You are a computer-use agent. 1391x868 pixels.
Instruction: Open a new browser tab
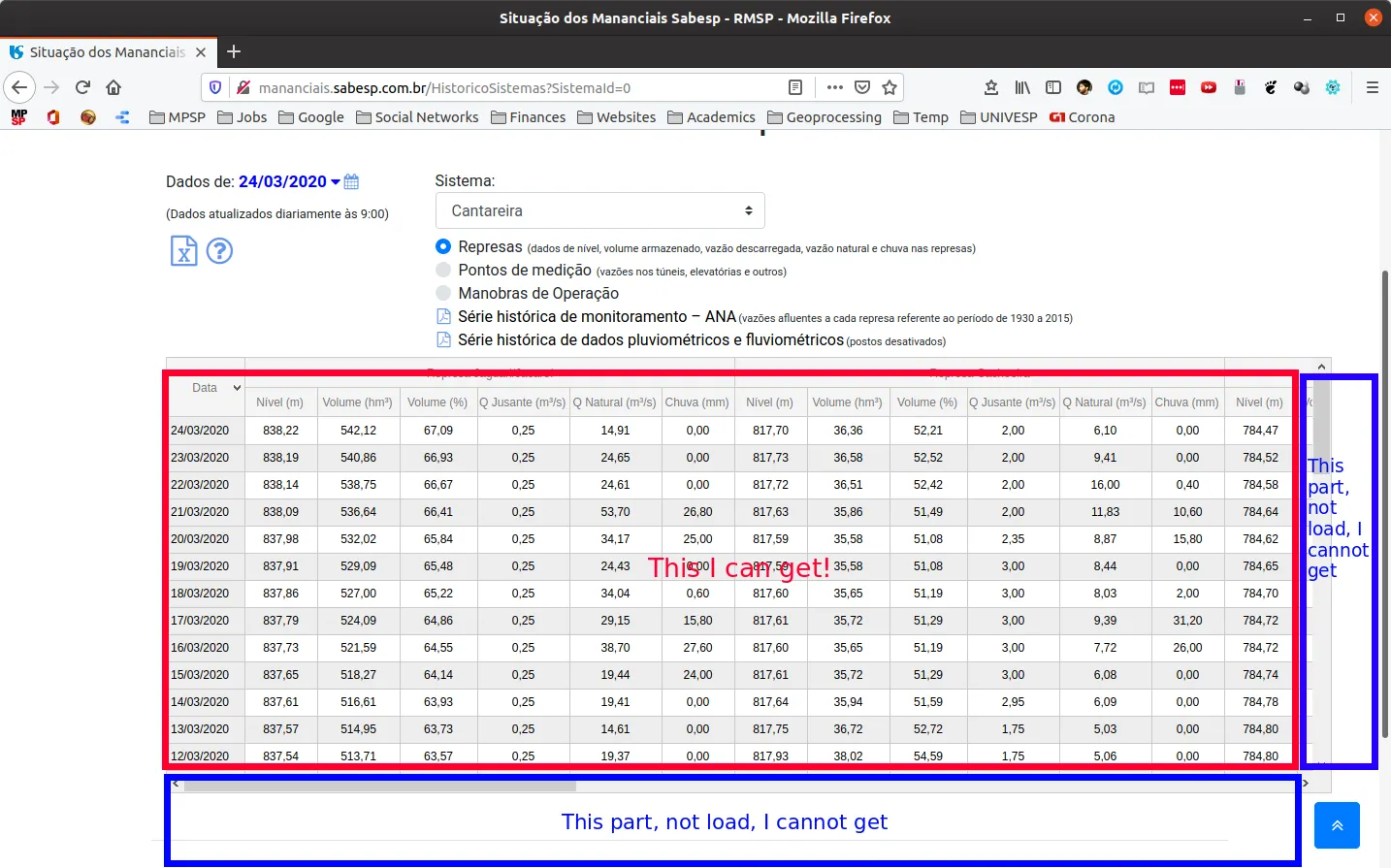click(x=234, y=51)
